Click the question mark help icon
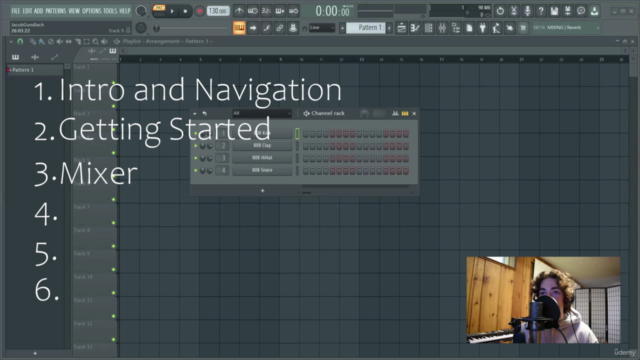Viewport: 640px width, 360px height. coord(541,11)
